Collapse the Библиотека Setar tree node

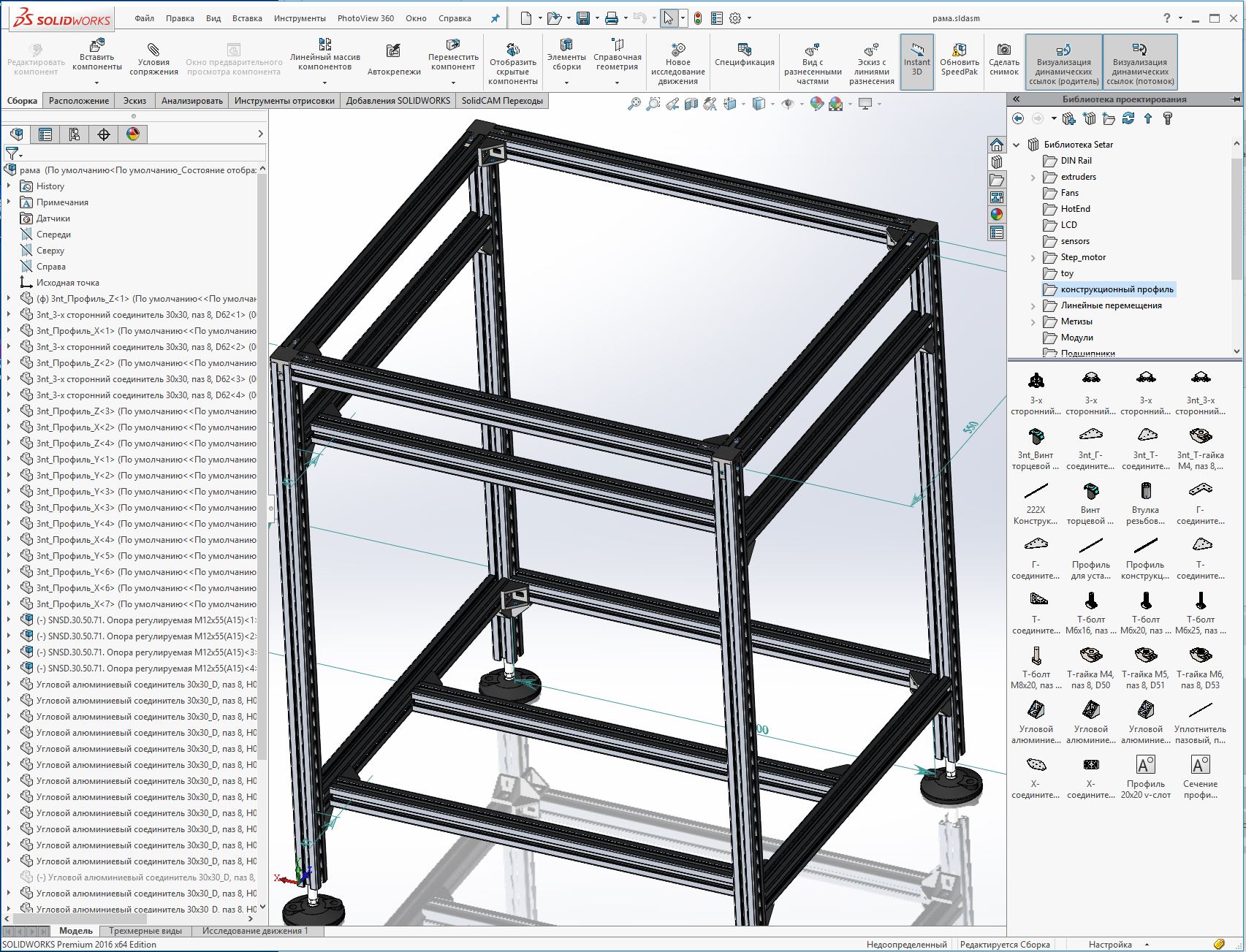click(x=1017, y=145)
